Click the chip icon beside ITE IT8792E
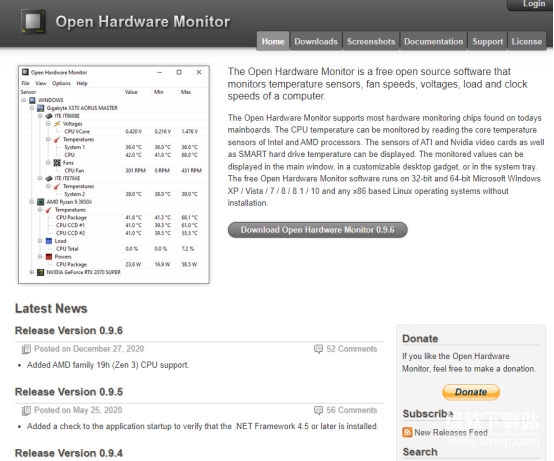Image resolution: width=554 pixels, height=461 pixels. (49, 178)
